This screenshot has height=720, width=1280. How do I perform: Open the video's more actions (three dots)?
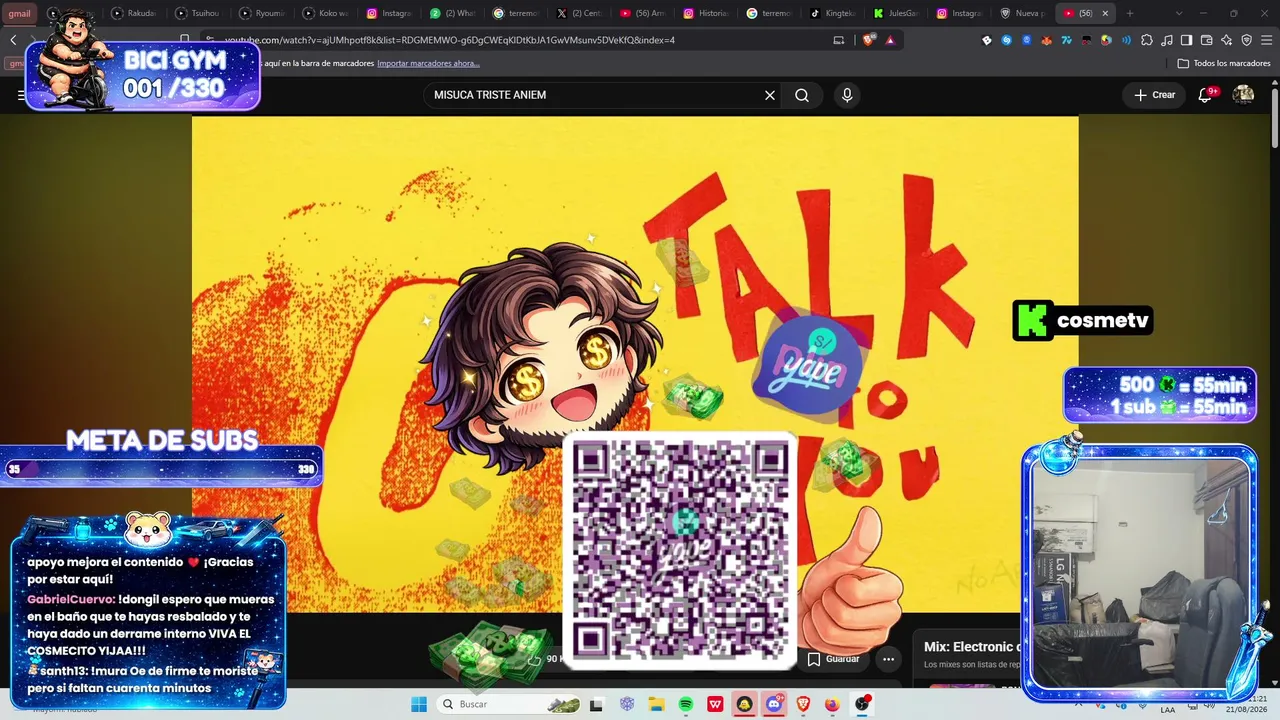pyautogui.click(x=888, y=659)
